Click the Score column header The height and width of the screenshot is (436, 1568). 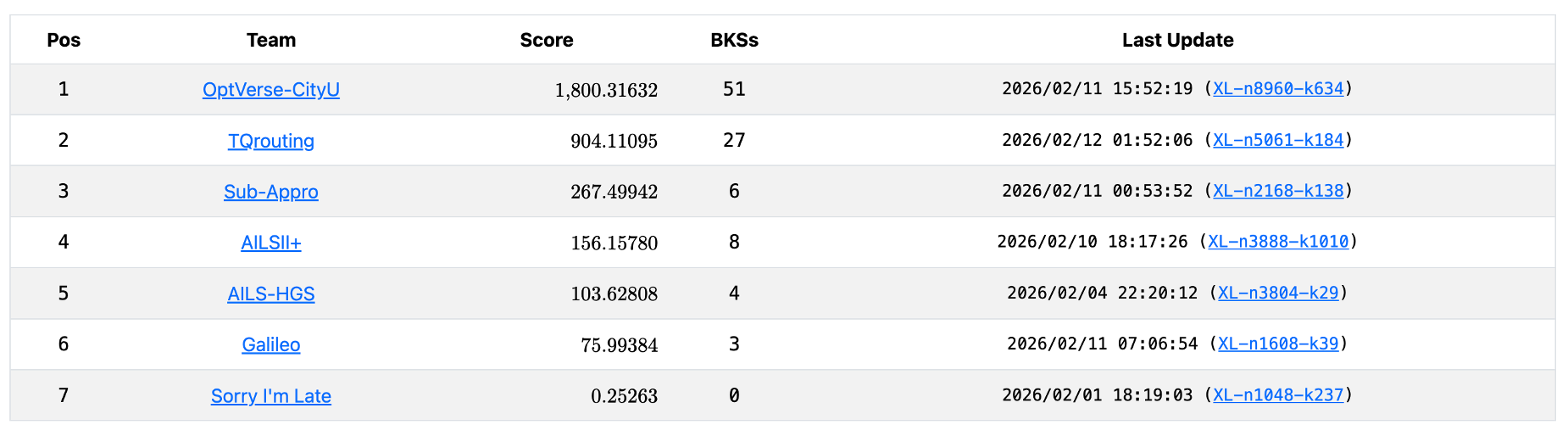click(546, 40)
